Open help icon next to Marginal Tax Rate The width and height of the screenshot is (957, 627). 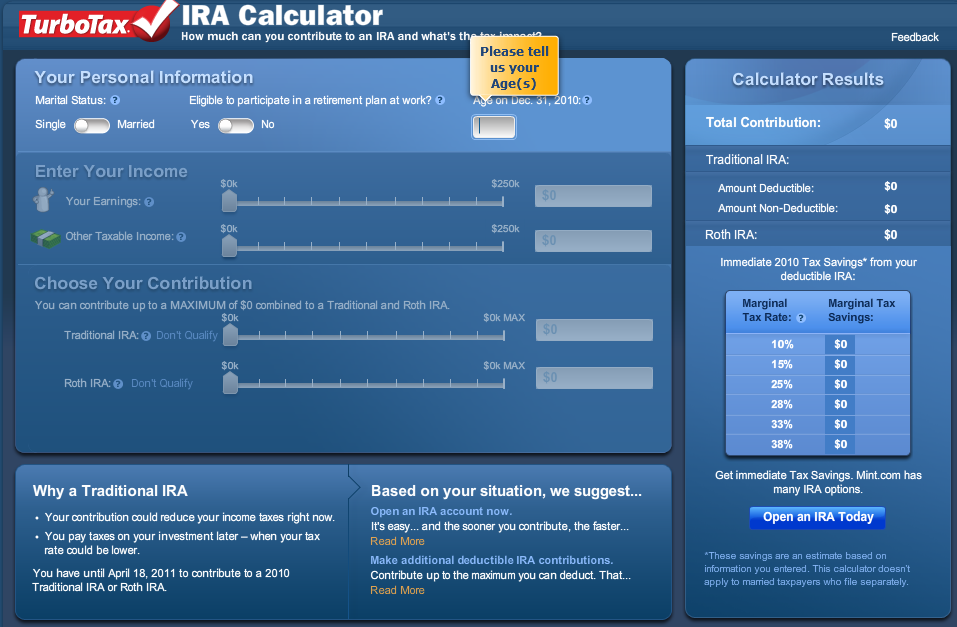[x=801, y=318]
